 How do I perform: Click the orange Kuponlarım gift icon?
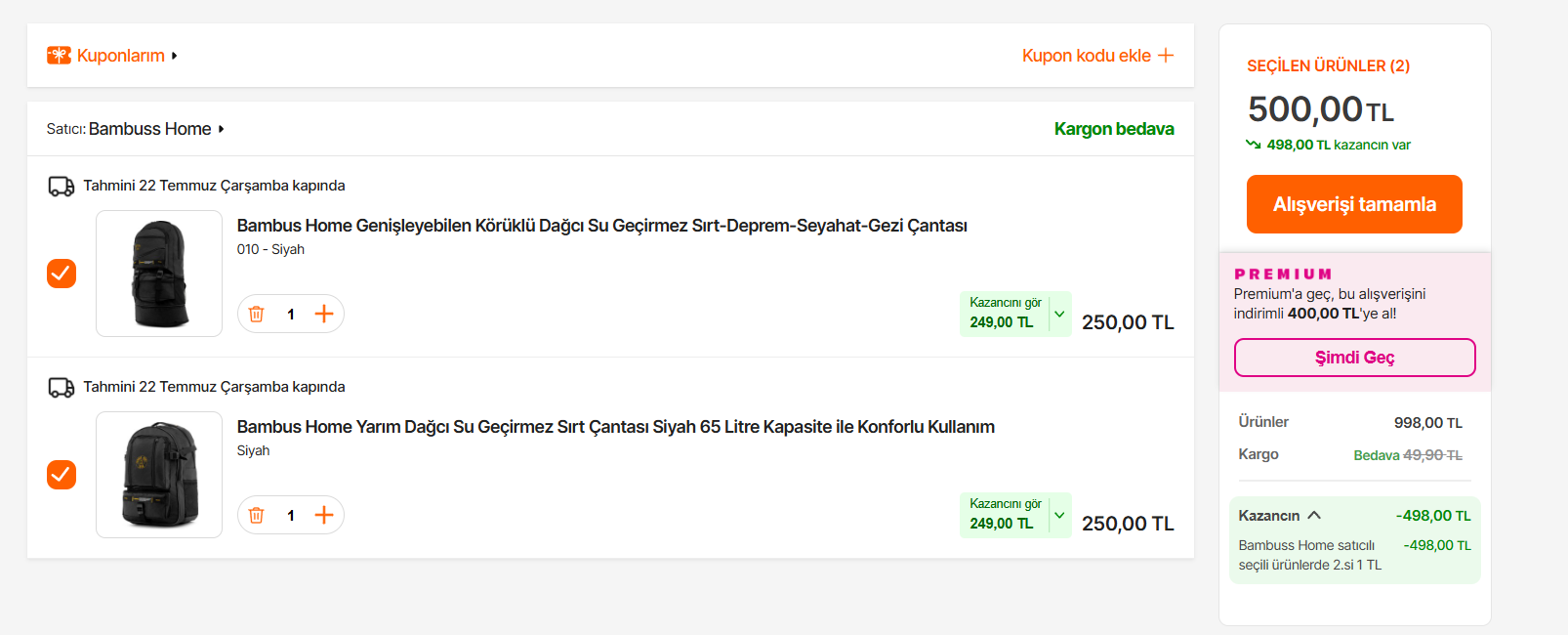59,56
